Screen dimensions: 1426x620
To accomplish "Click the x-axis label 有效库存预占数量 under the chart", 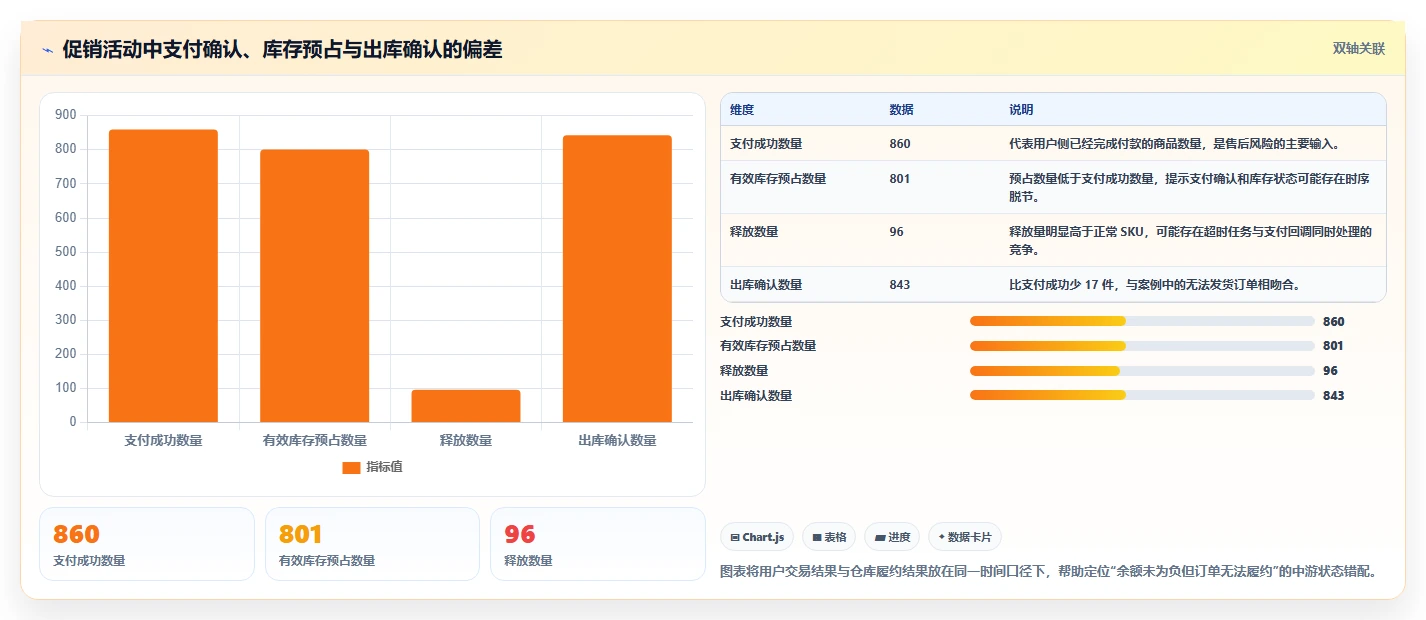I will (x=314, y=440).
